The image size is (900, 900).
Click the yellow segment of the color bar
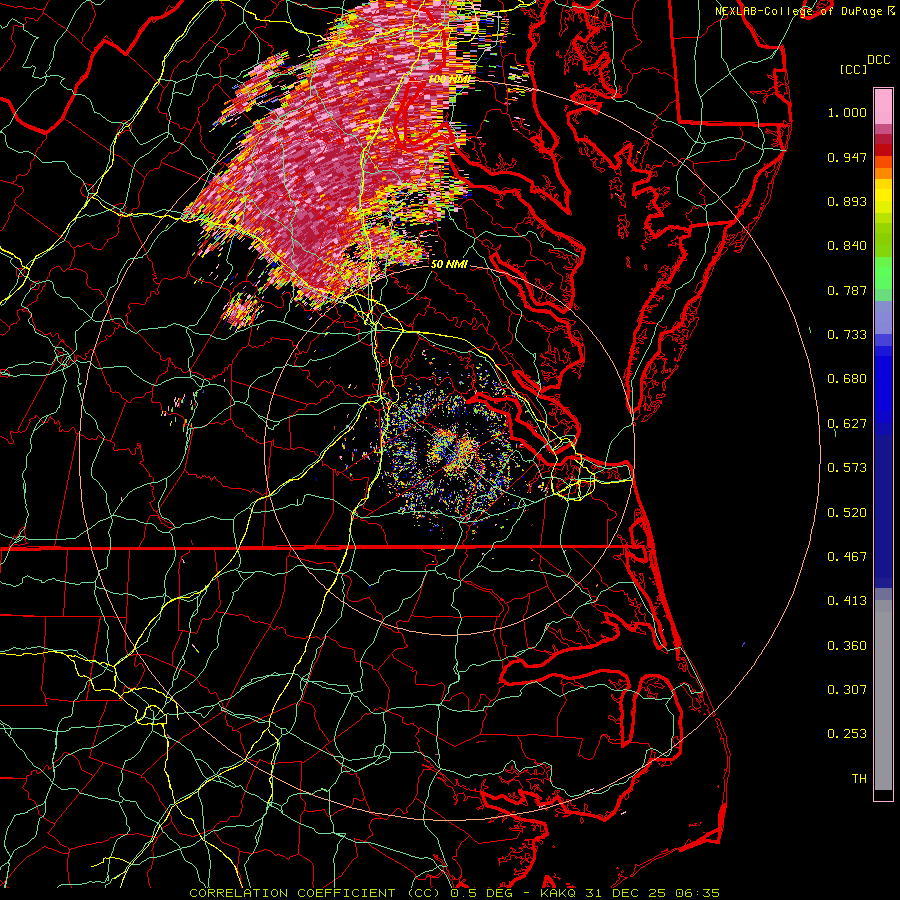(x=883, y=196)
